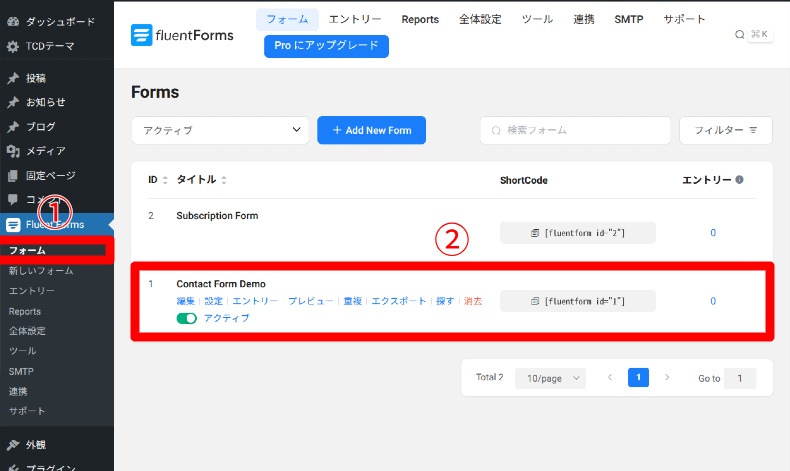790x471 pixels.
Task: Click the filter icon in フィルター button
Action: (x=753, y=130)
